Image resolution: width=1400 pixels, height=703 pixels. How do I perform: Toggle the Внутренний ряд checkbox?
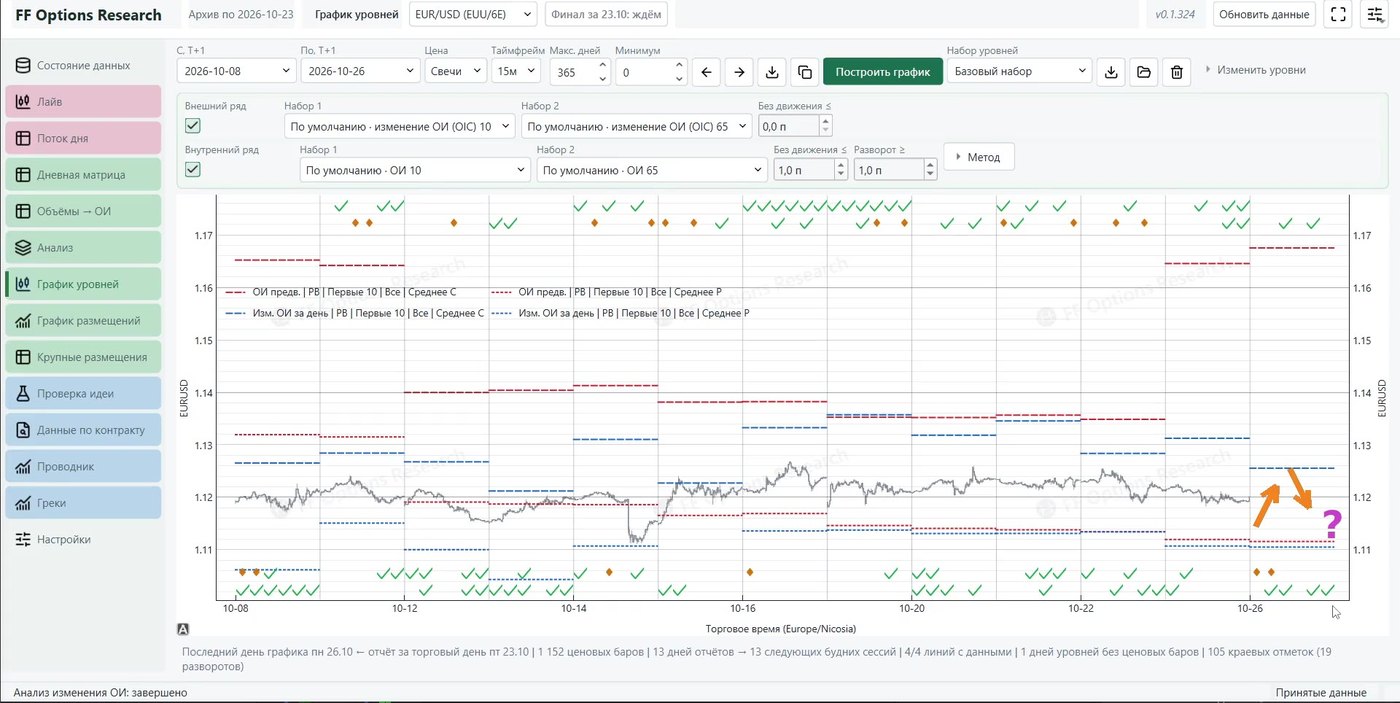click(x=193, y=169)
